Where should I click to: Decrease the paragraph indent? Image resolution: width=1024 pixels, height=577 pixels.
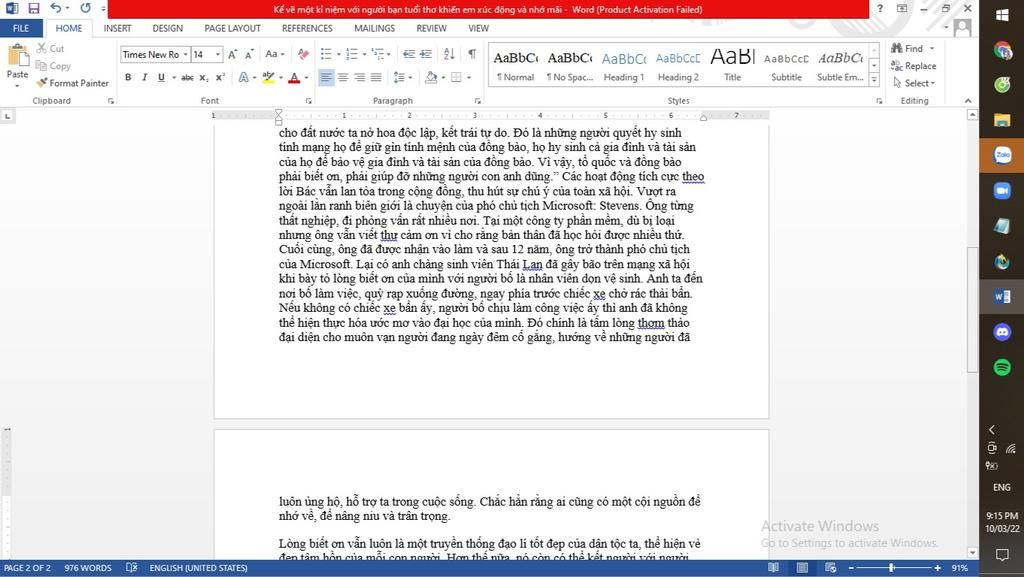point(409,54)
